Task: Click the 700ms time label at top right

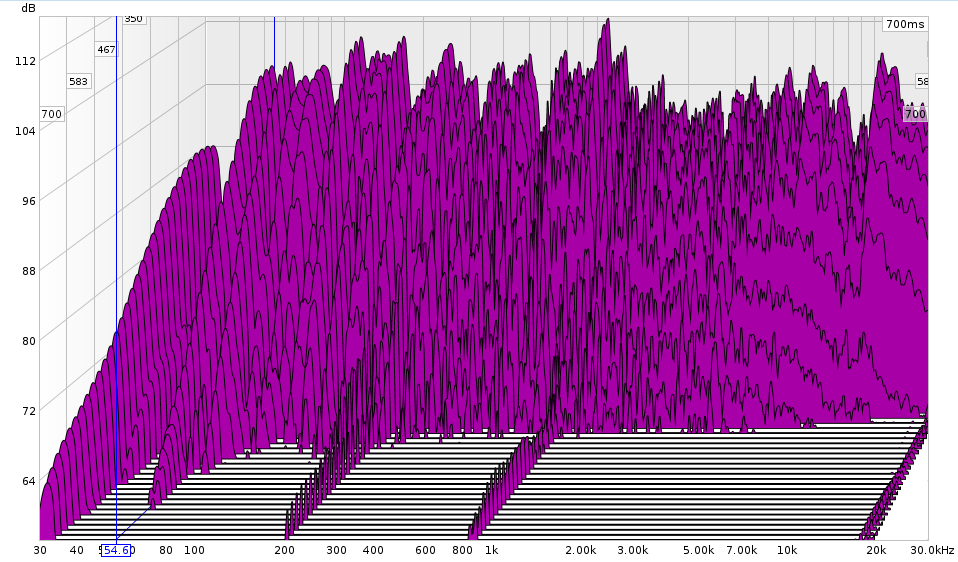Action: 905,23
